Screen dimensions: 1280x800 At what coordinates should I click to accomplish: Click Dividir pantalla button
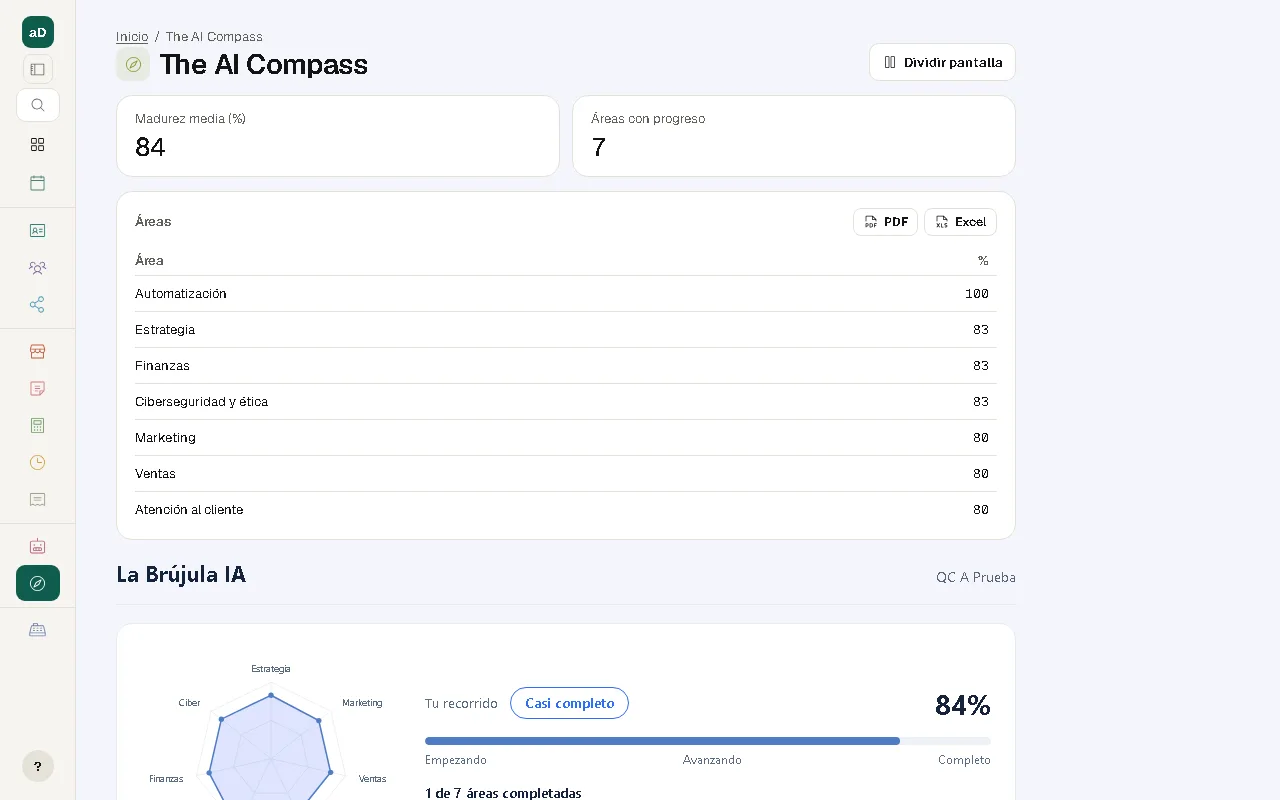click(x=942, y=62)
